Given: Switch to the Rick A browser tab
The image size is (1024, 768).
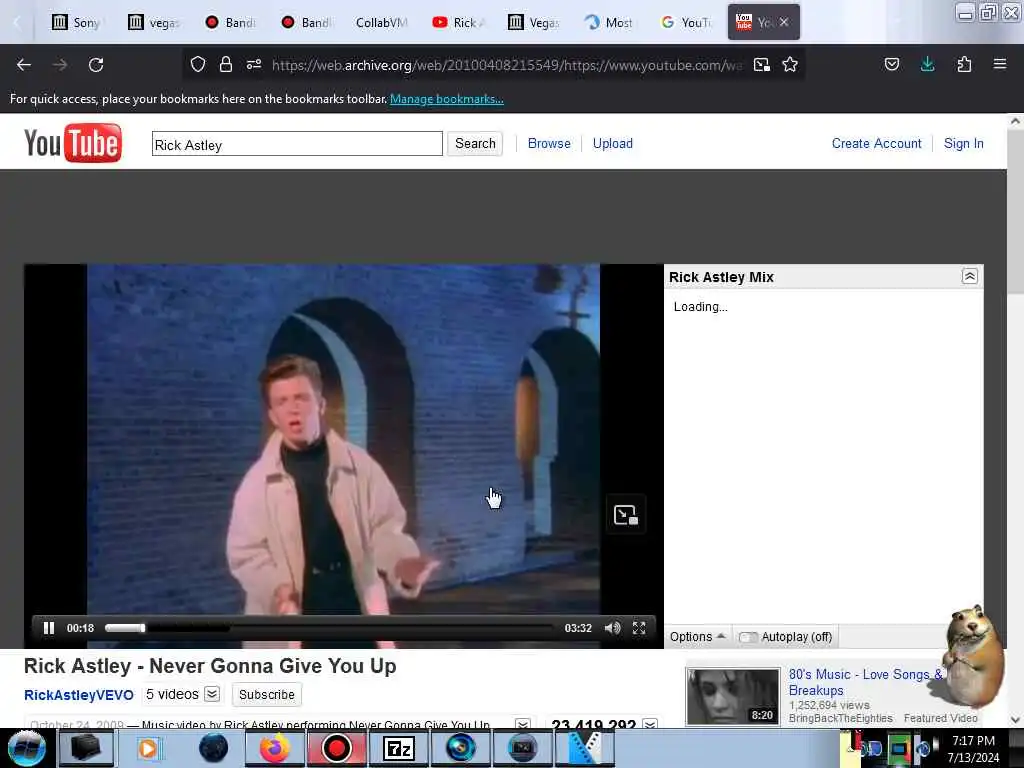Looking at the screenshot, I should (x=458, y=22).
